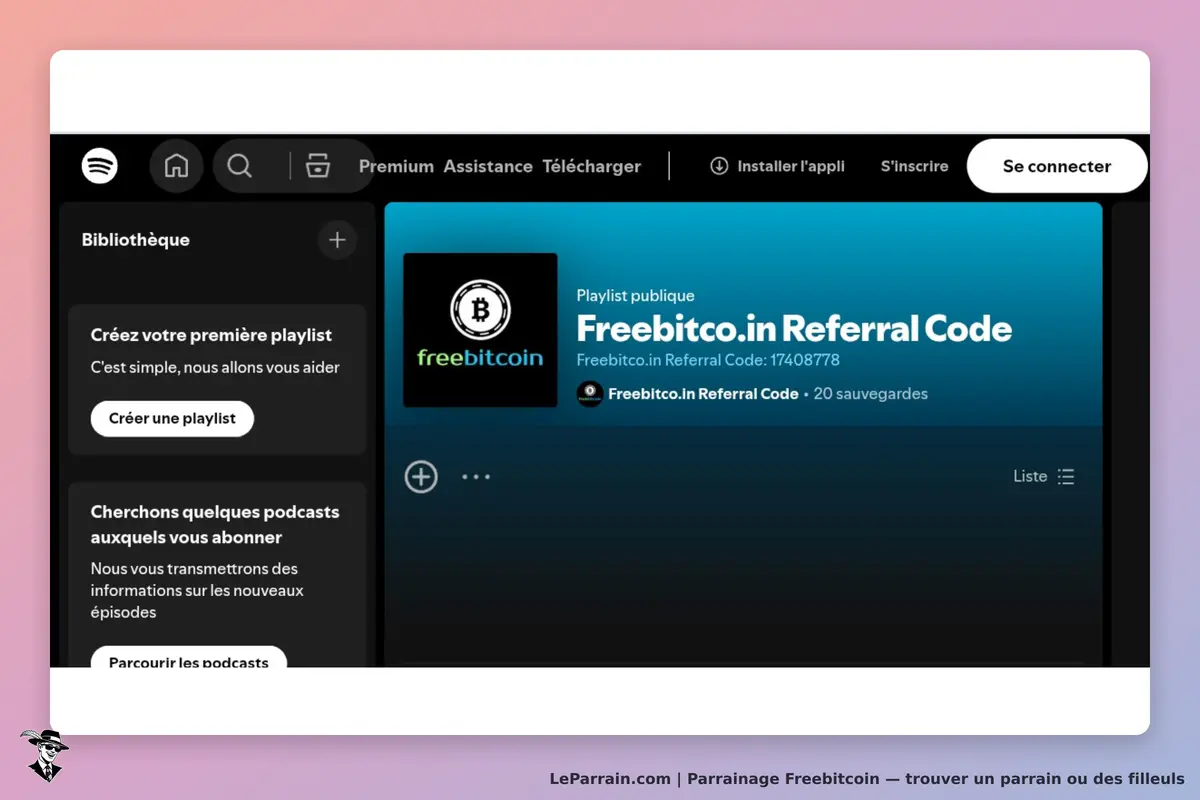
Task: Open the Télécharger link
Action: click(x=592, y=167)
